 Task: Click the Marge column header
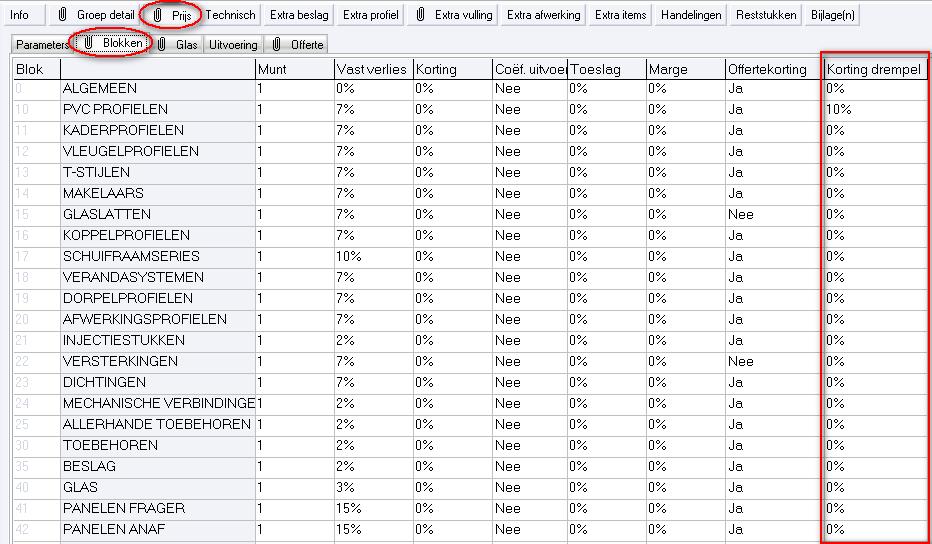click(686, 70)
